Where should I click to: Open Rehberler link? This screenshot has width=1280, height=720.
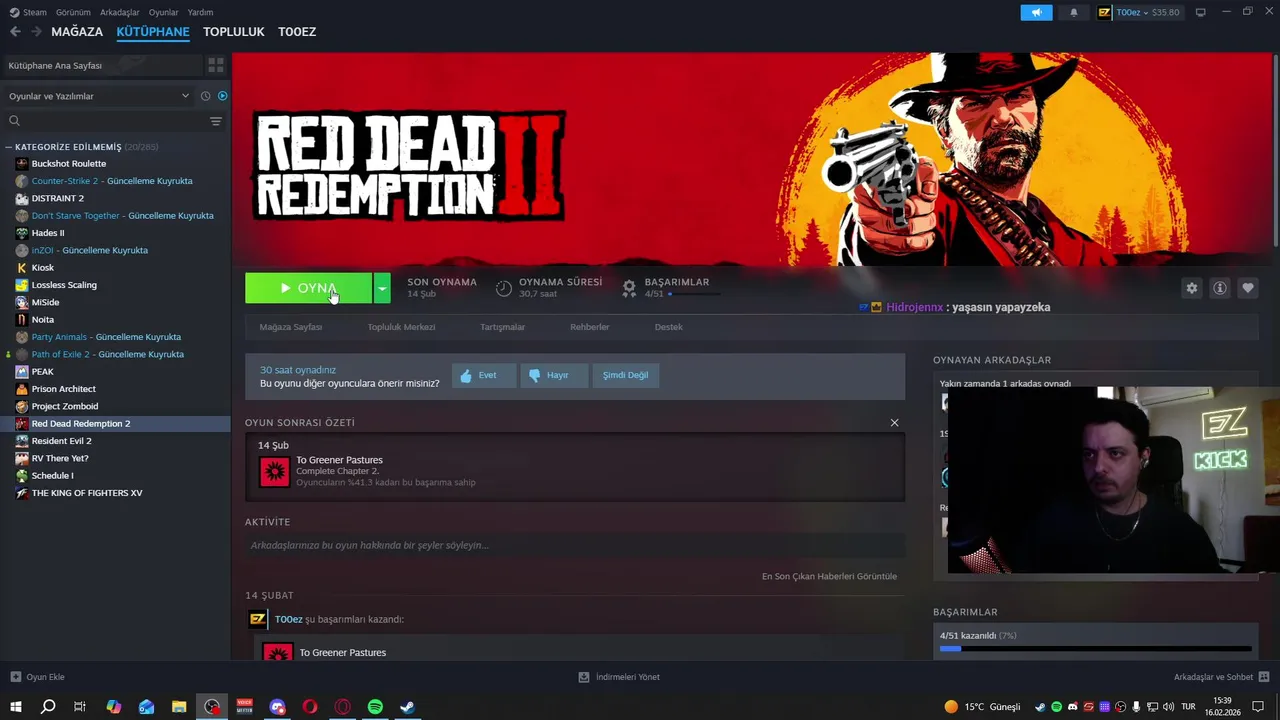click(x=590, y=327)
